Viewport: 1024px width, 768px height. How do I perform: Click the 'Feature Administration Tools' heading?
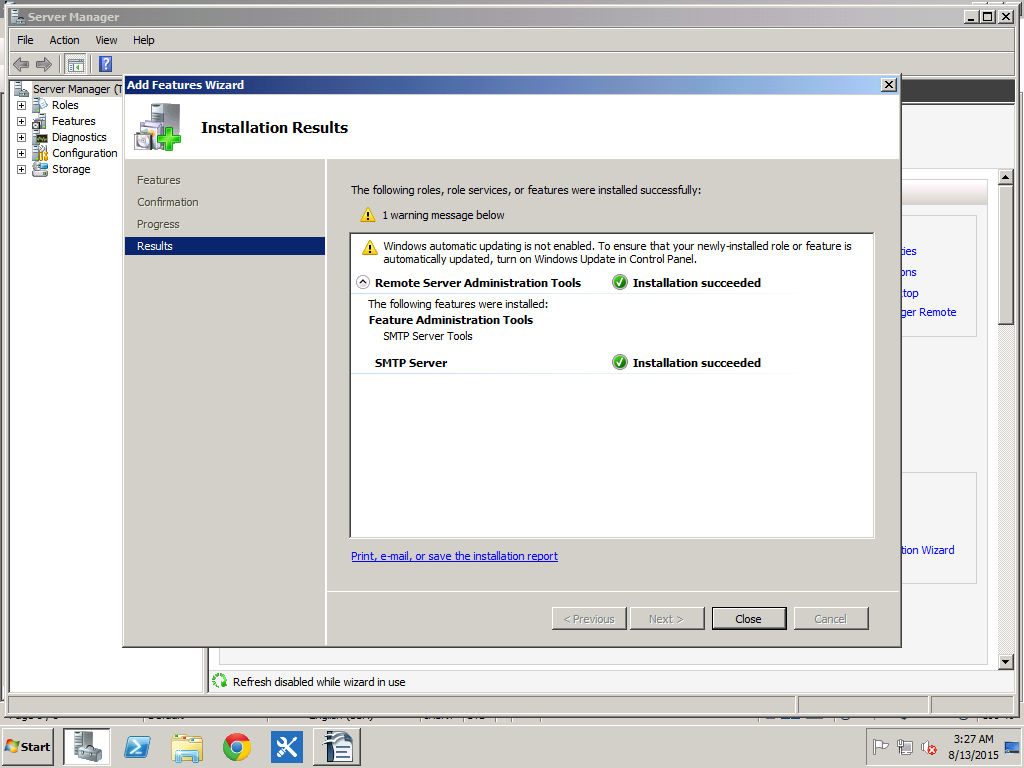coord(451,319)
